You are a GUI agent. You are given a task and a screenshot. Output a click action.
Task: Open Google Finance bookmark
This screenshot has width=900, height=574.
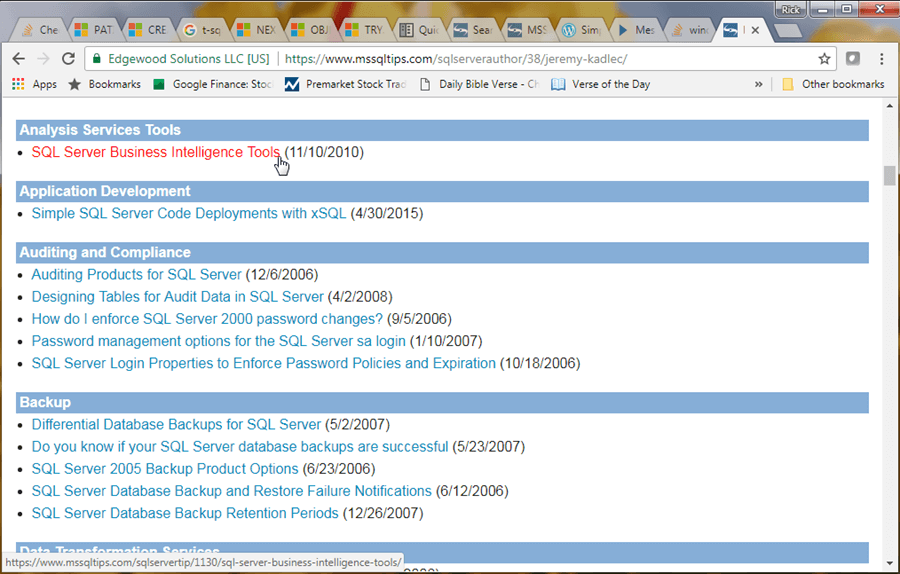click(x=213, y=84)
